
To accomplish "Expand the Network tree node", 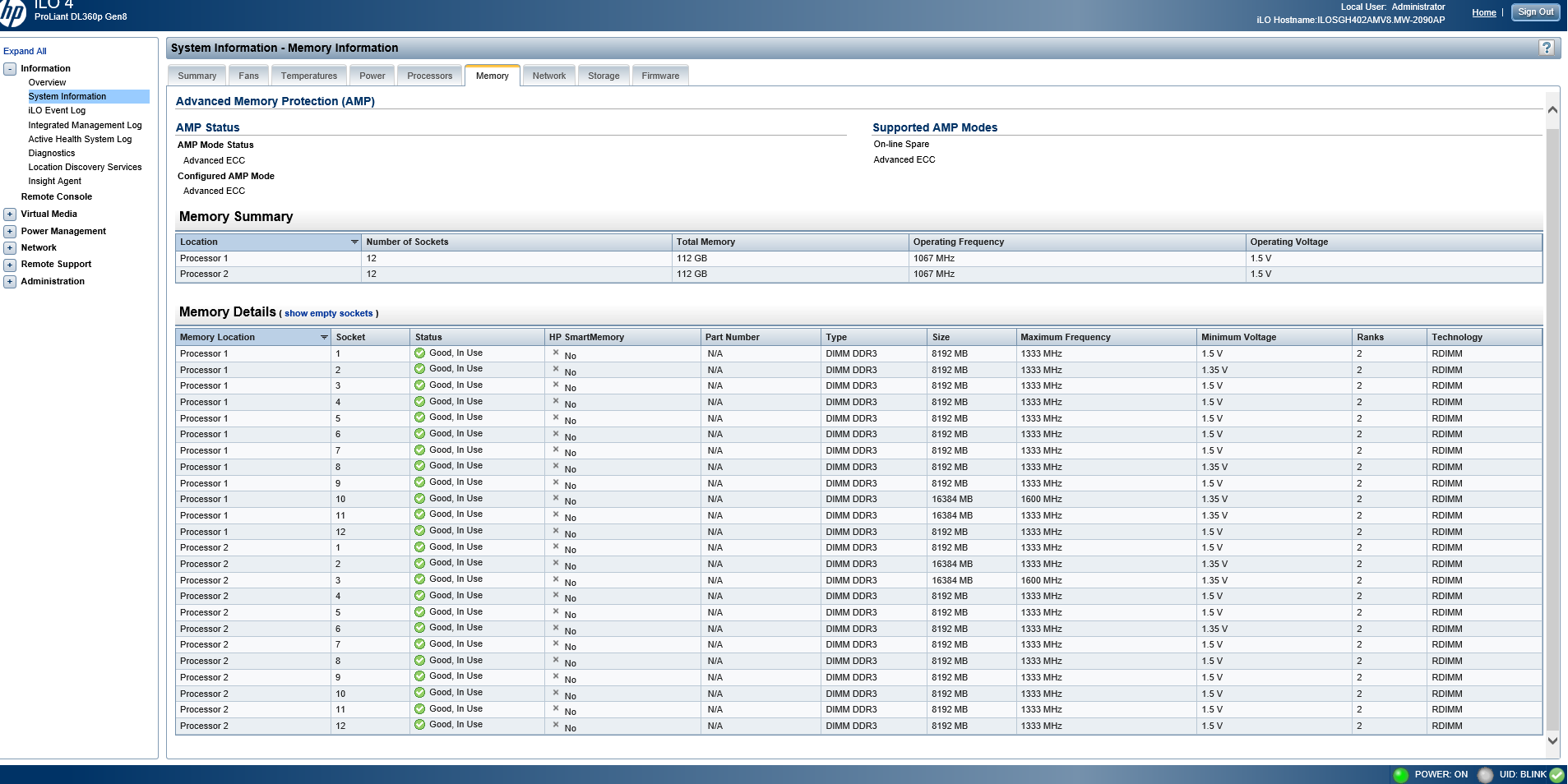I will tap(10, 248).
